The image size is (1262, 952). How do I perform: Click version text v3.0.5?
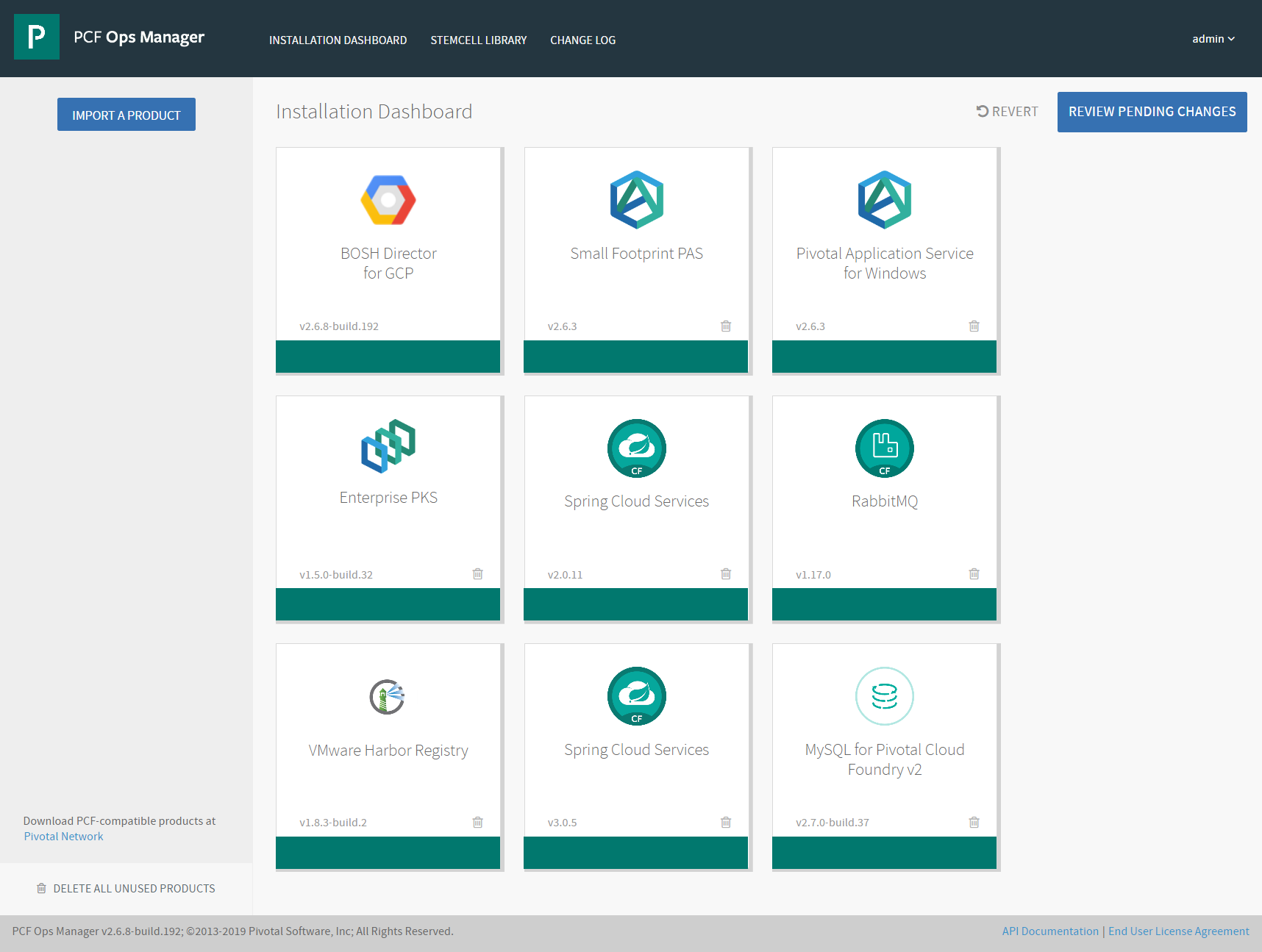pyautogui.click(x=562, y=823)
